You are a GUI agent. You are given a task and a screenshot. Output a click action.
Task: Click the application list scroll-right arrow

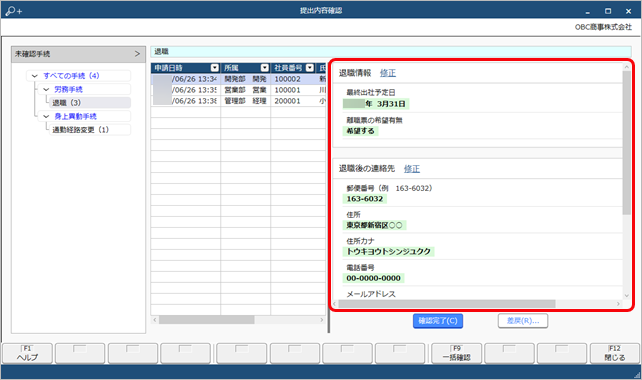[322, 320]
